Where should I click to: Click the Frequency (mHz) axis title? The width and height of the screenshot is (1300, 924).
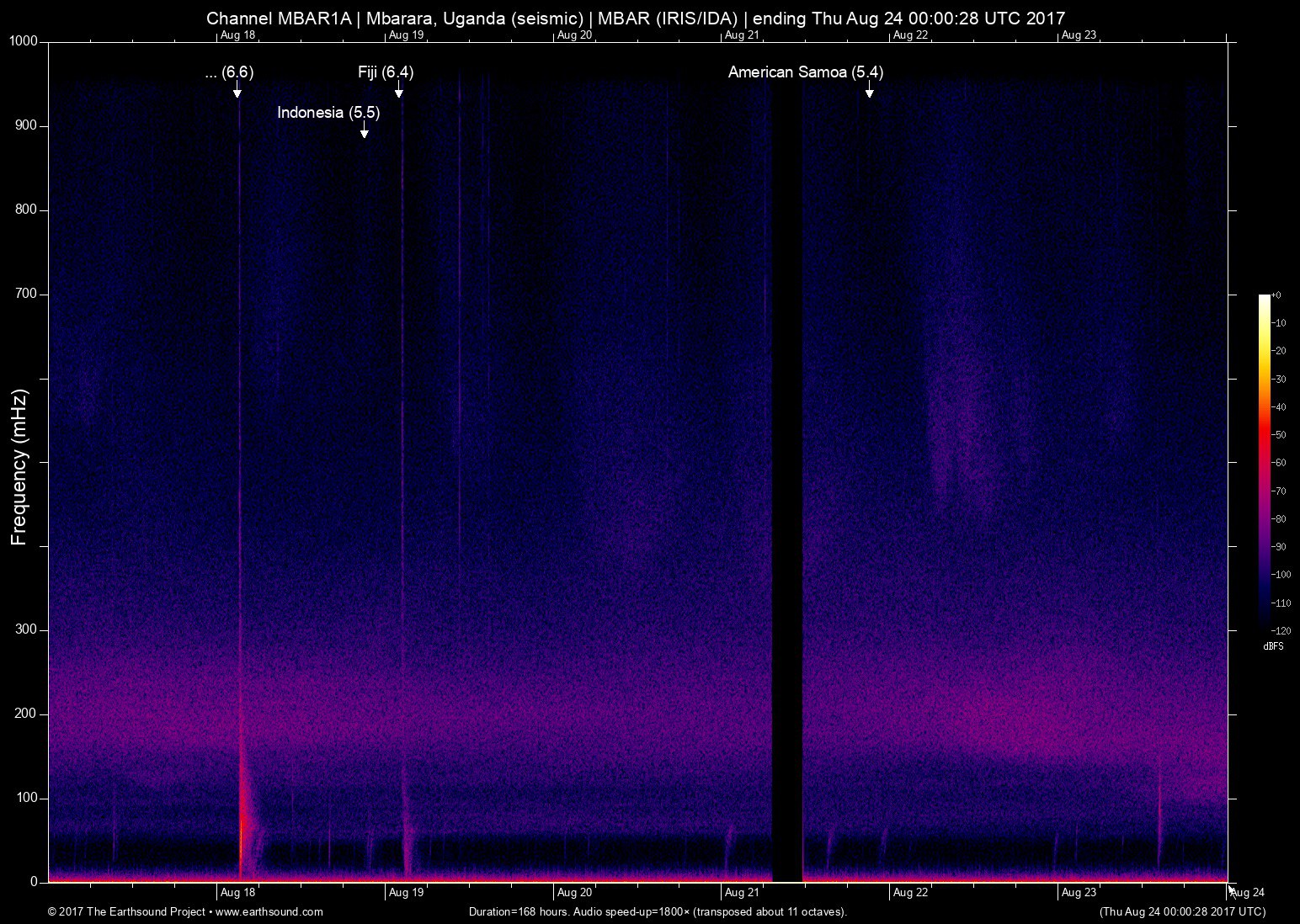coord(19,467)
